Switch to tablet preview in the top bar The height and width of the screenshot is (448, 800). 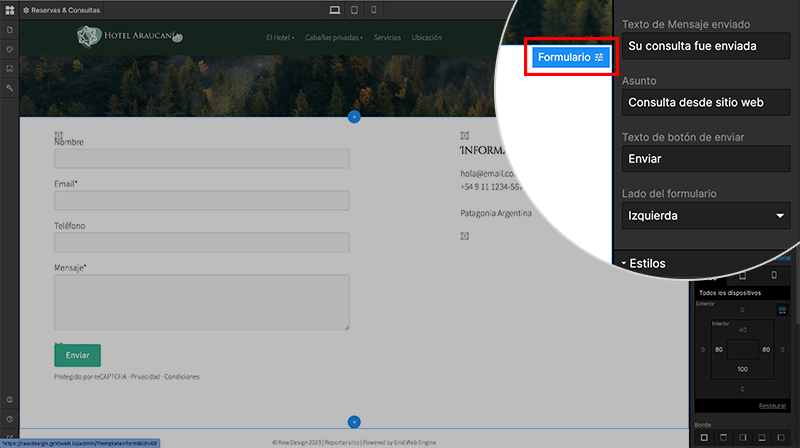[354, 10]
